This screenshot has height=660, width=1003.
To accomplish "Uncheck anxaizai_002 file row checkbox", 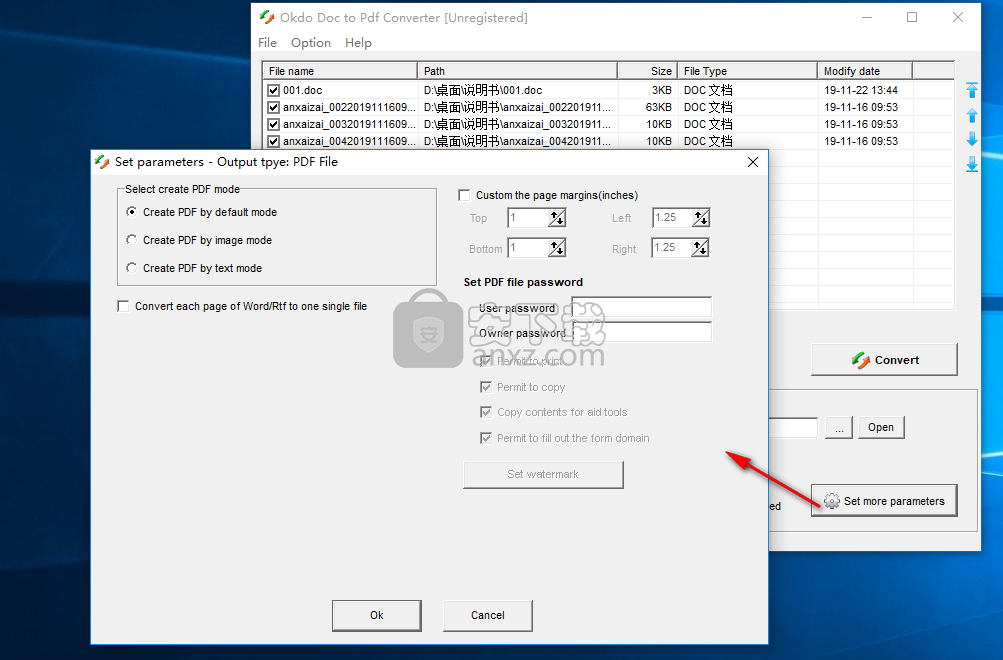I will [x=274, y=107].
